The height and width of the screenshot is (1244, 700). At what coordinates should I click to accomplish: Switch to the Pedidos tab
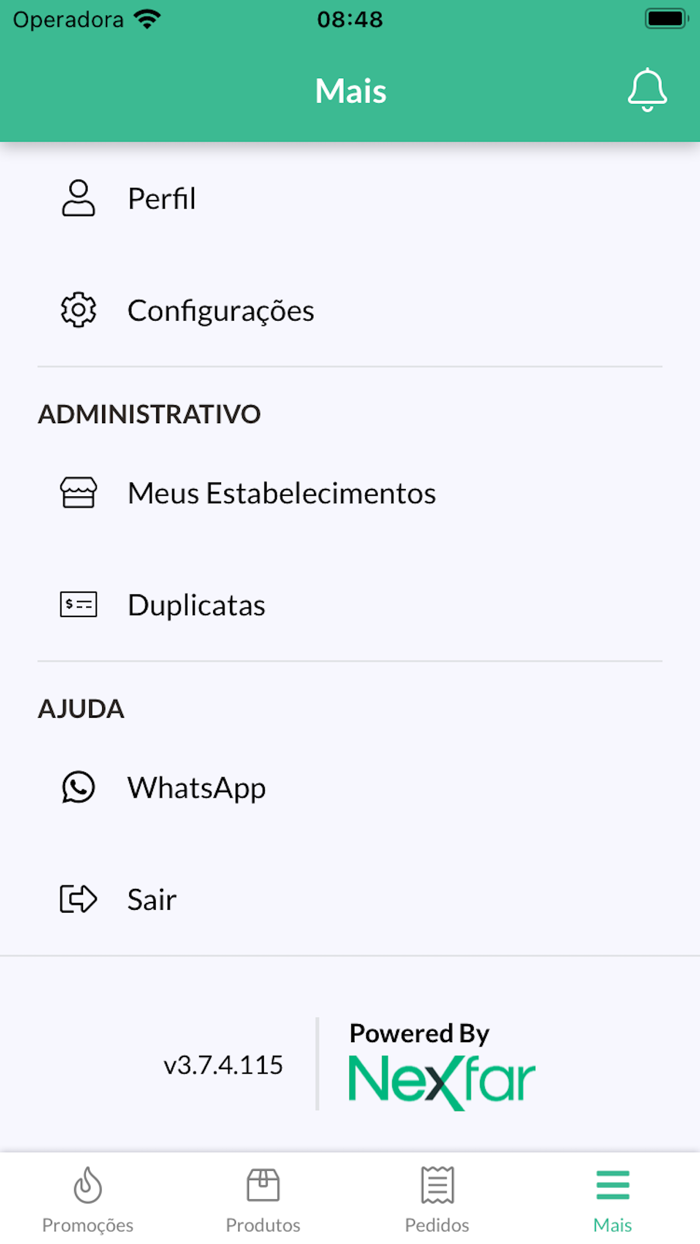437,1200
